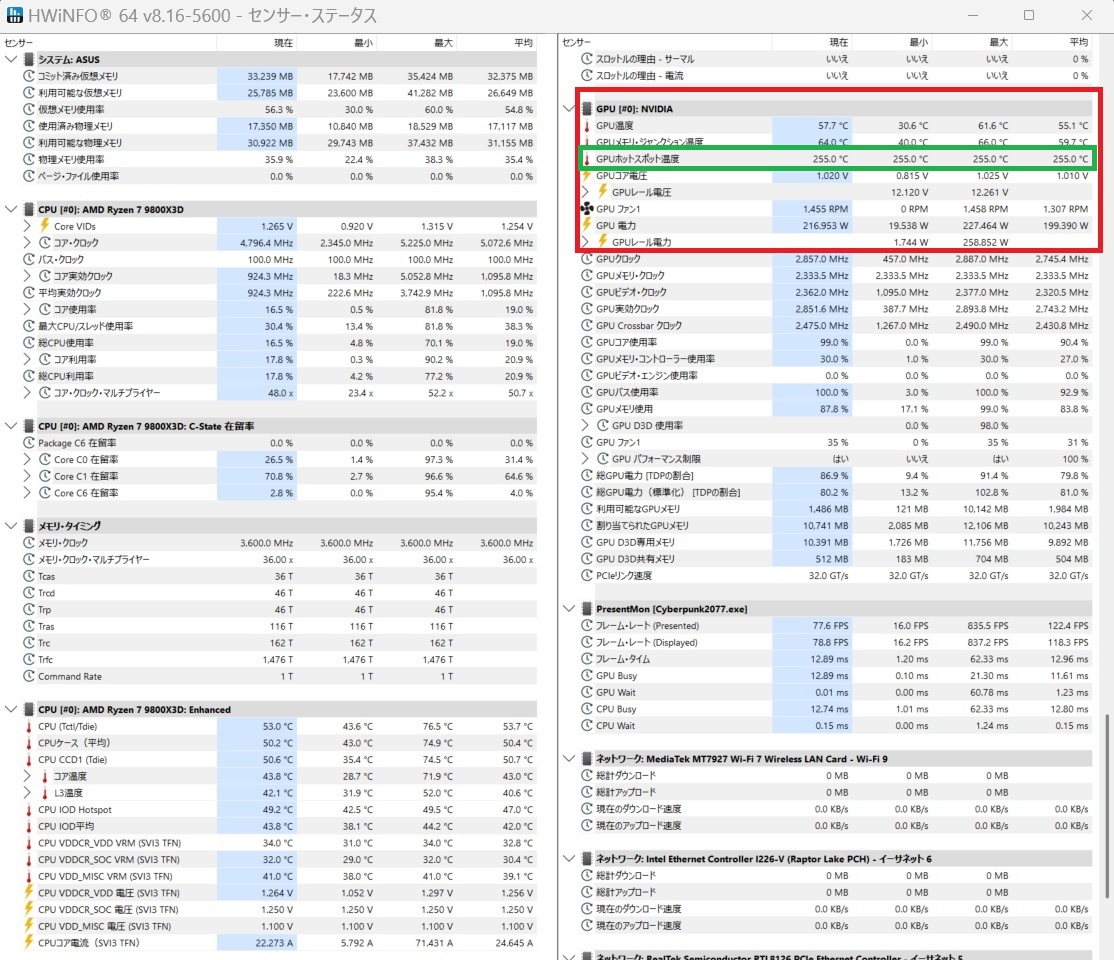The image size is (1114, 960).
Task: Expand the コア使用率 row
Action: 27,309
